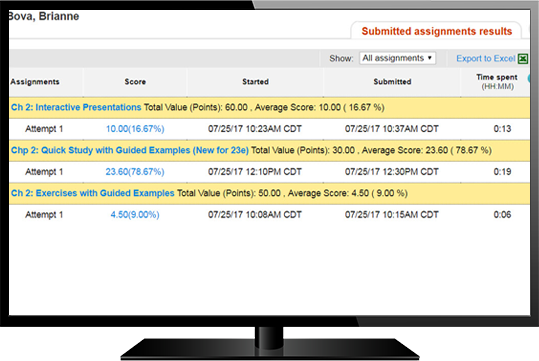Click the Excel icon beside Export to Excel

[523, 59]
